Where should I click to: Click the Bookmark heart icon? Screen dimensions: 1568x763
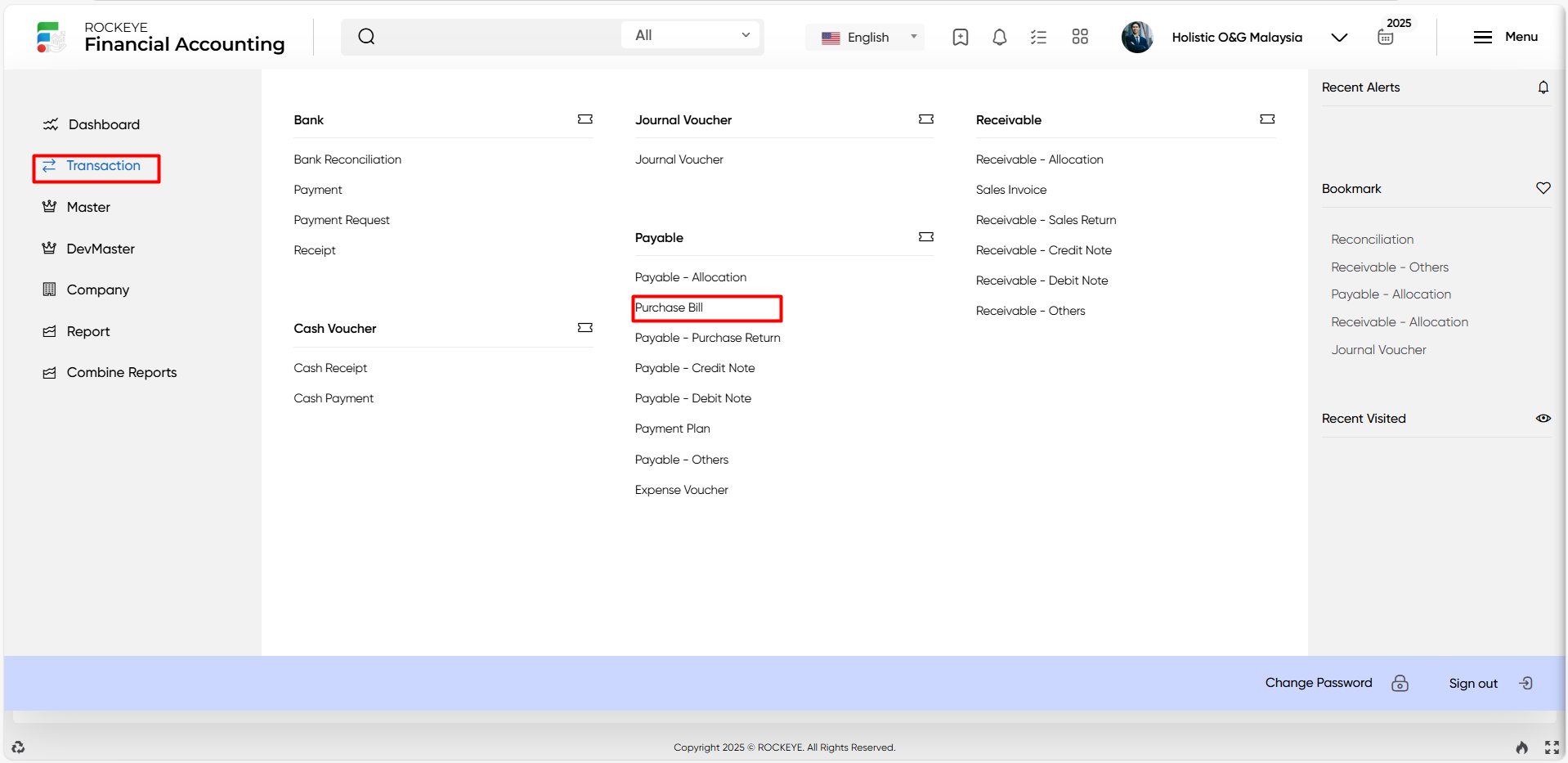click(x=1543, y=188)
